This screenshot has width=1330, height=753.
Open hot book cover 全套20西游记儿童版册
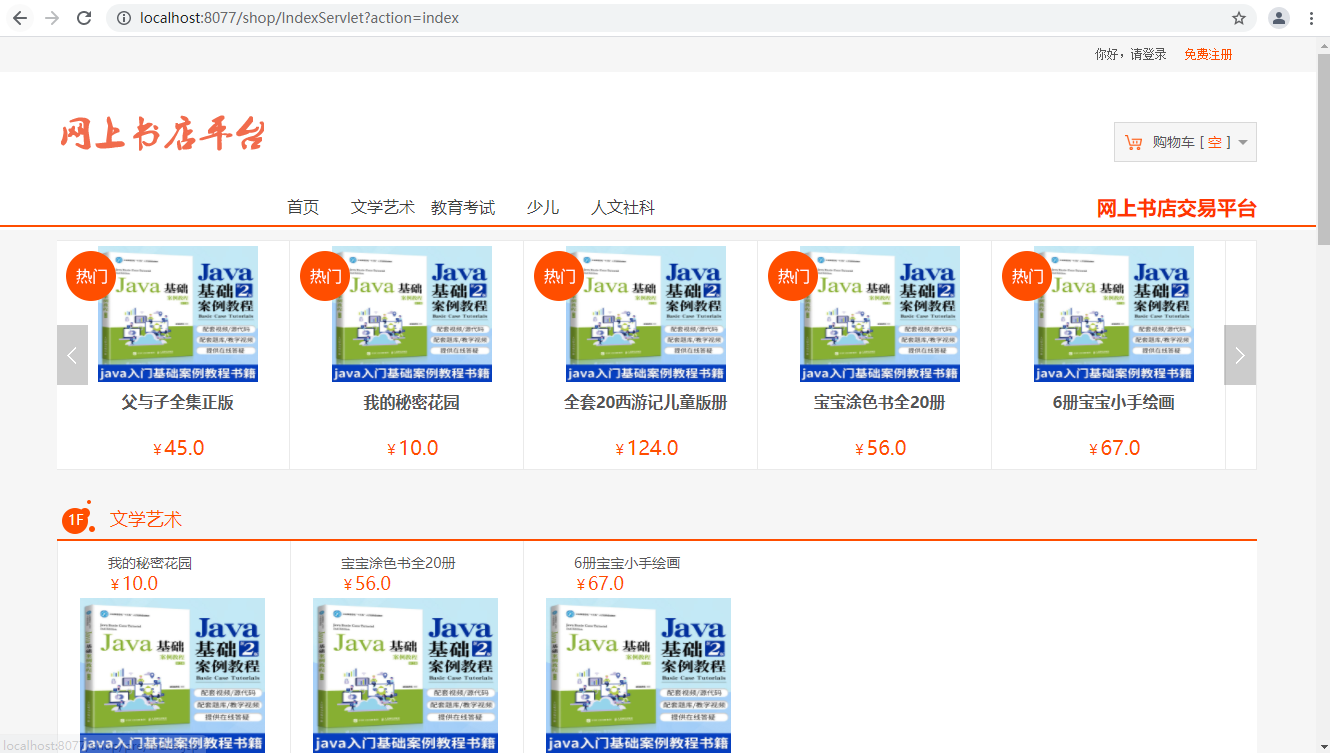click(x=646, y=314)
